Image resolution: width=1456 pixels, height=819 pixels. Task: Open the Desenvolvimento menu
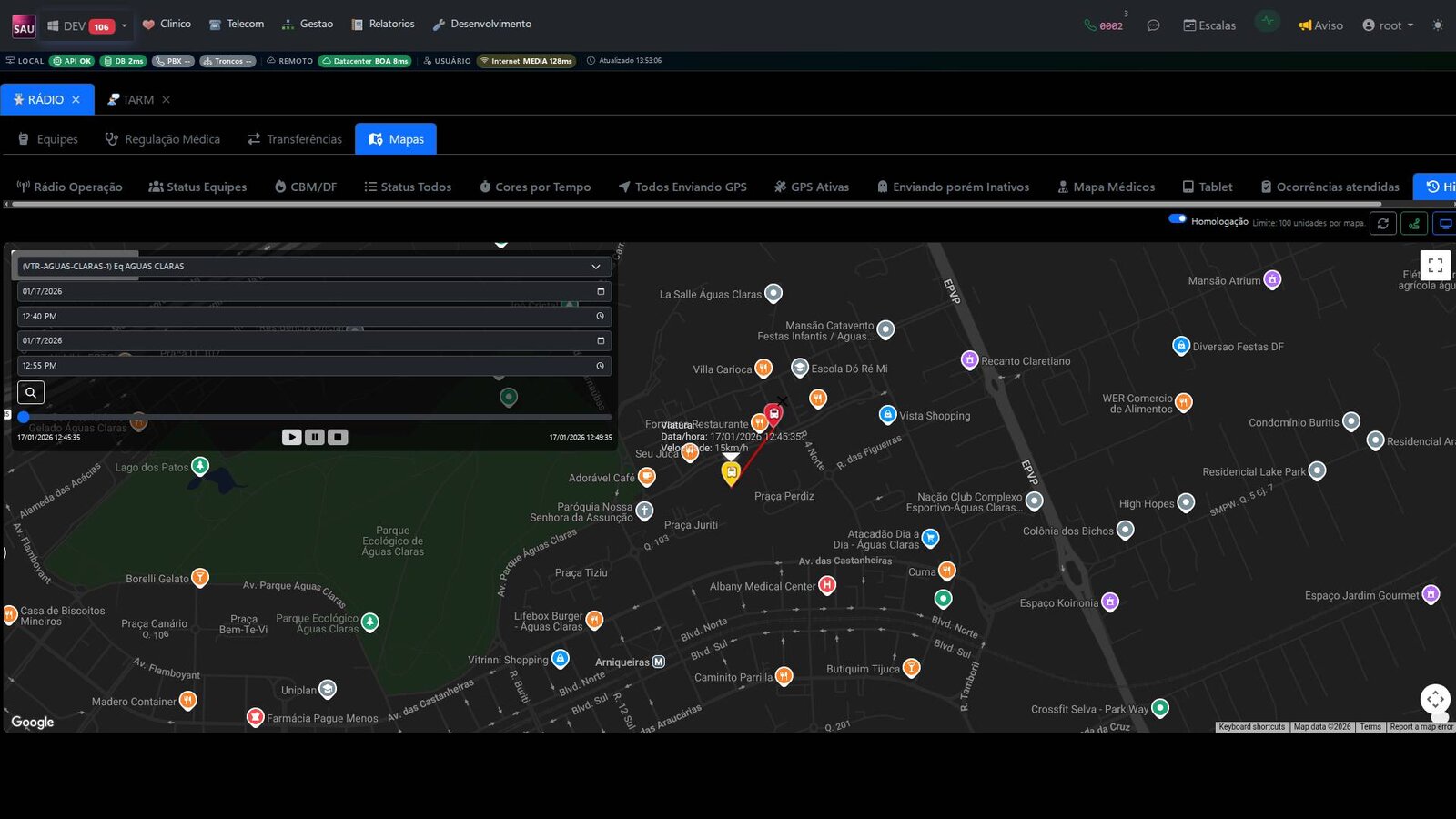tap(482, 25)
